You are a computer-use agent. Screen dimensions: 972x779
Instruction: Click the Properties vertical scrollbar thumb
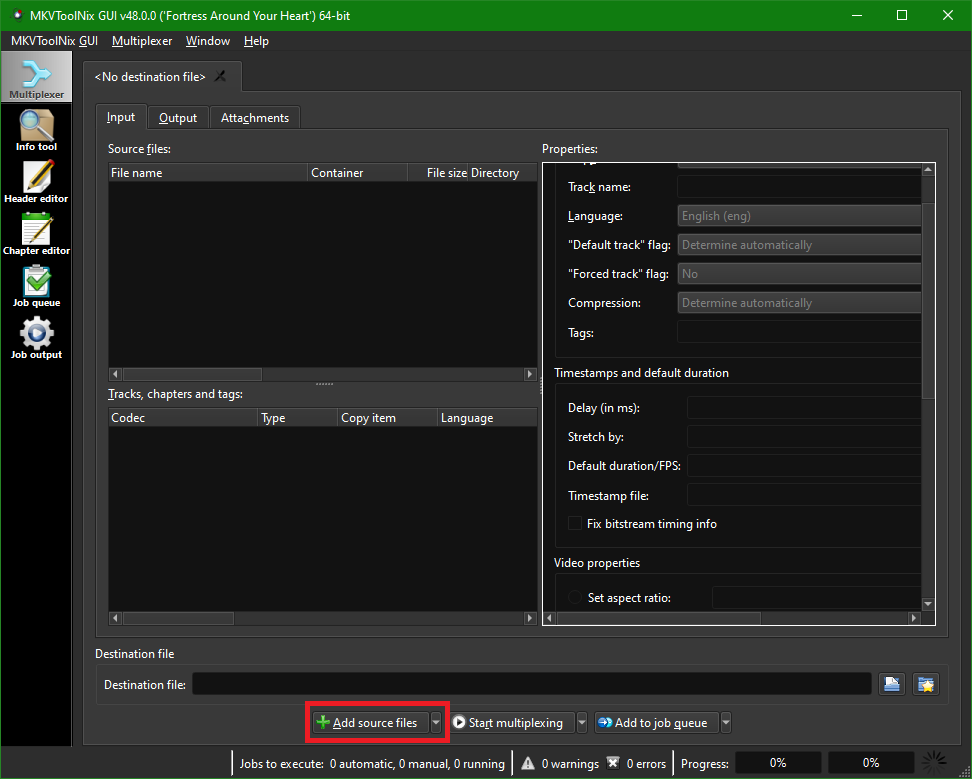point(928,300)
